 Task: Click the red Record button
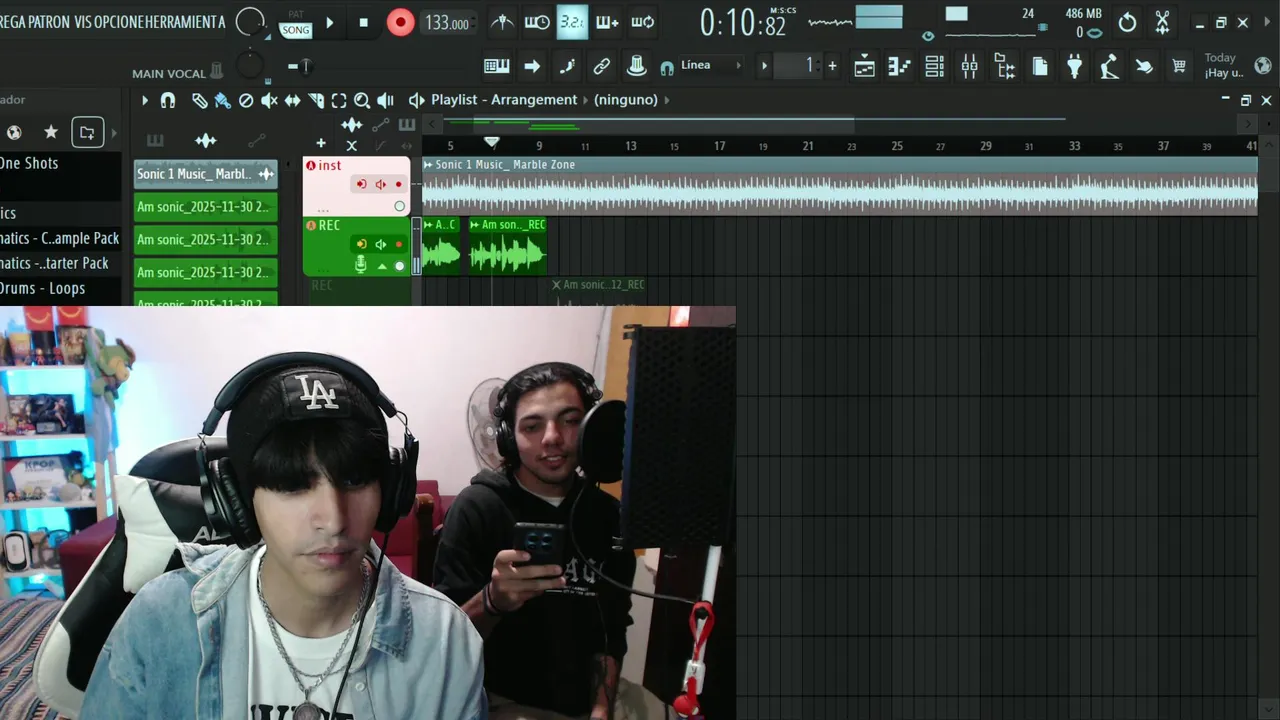[x=400, y=22]
